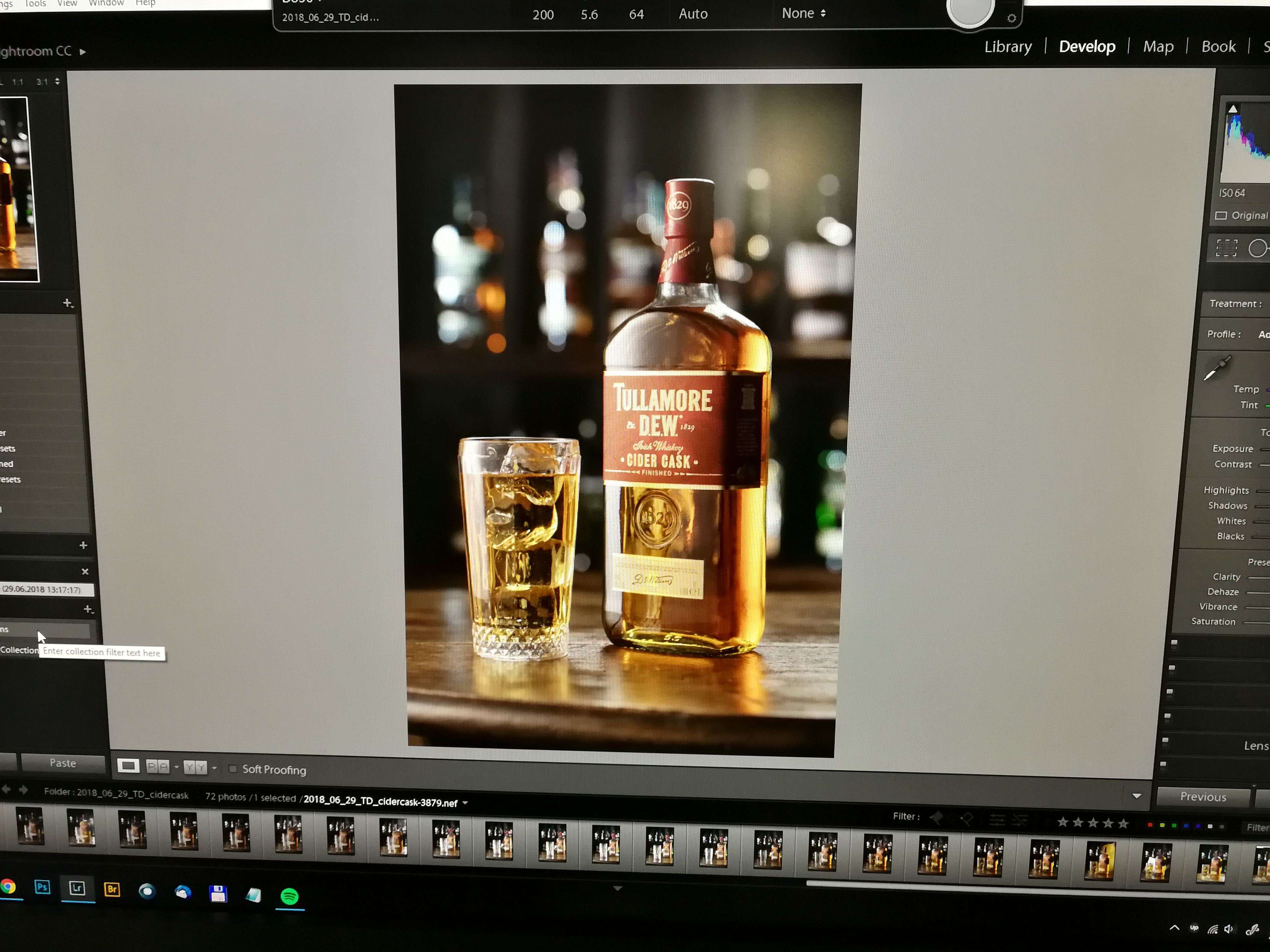
Task: Open the View menu
Action: 67,3
